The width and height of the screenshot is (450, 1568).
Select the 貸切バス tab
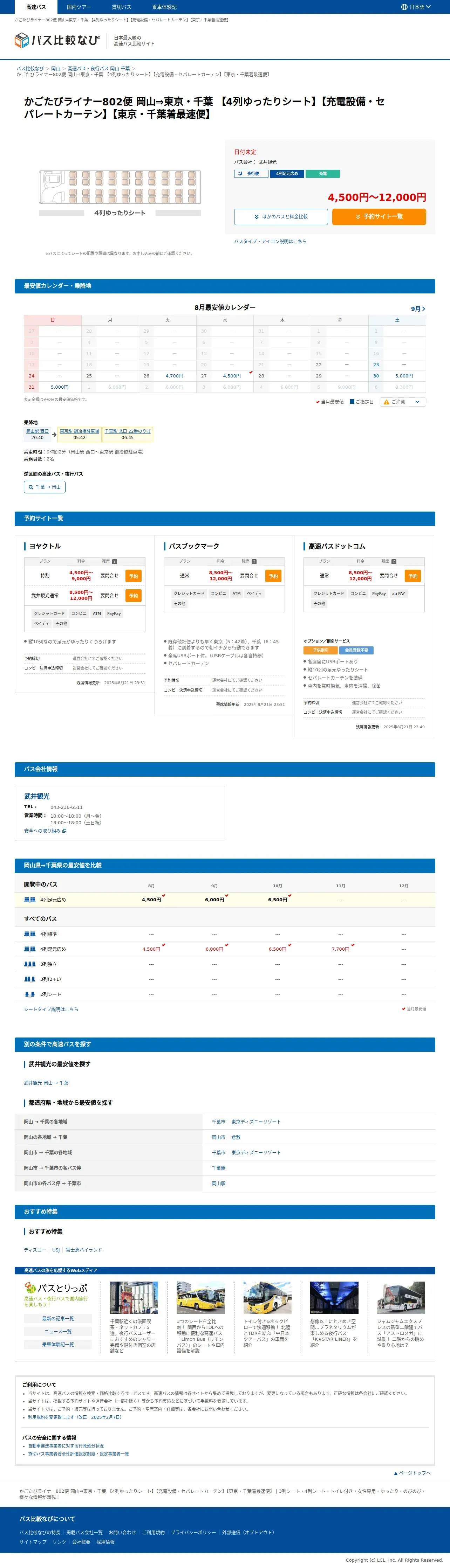click(x=121, y=7)
